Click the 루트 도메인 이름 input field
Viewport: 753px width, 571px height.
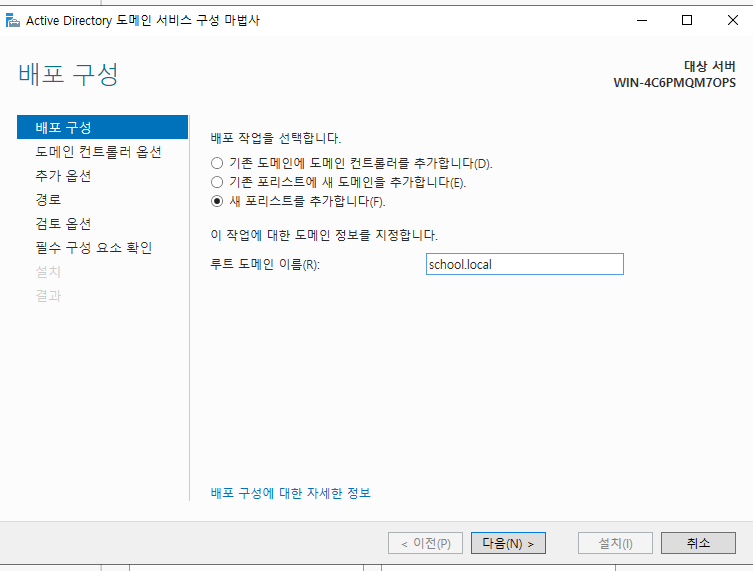point(524,264)
